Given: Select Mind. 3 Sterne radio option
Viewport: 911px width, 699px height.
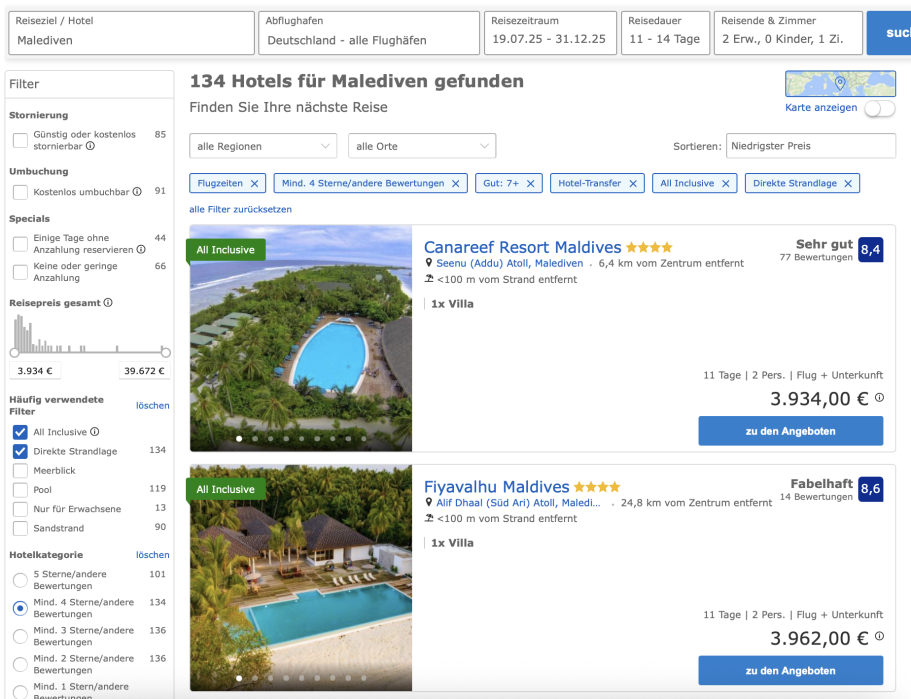Looking at the screenshot, I should tap(20, 636).
